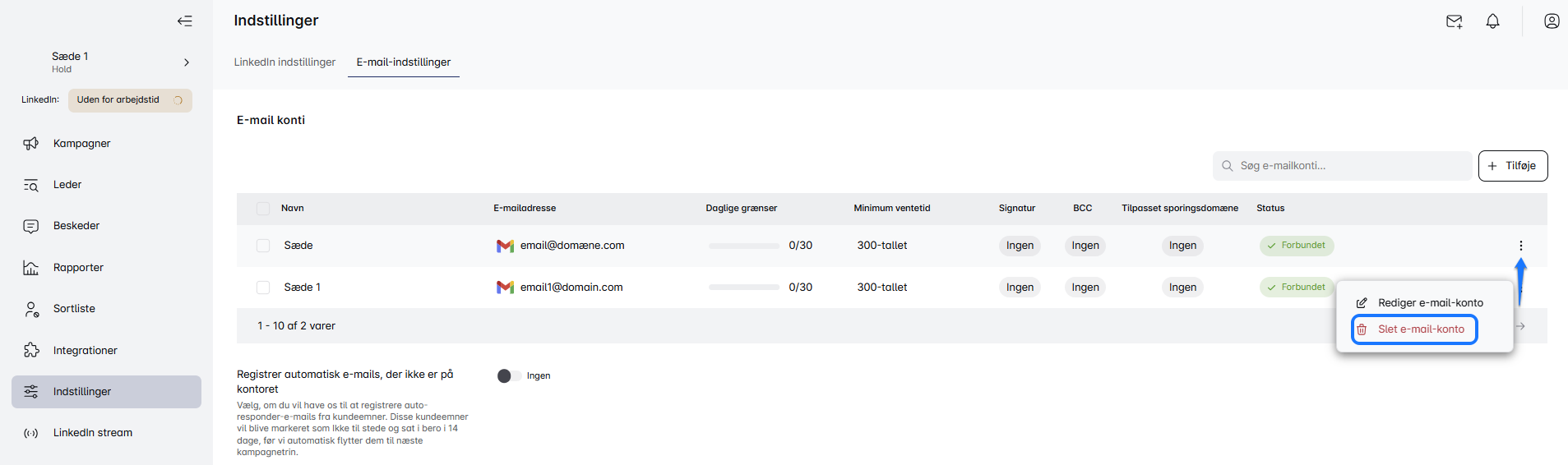Viewport: 1568px width, 465px height.
Task: Go to next page of email accounts
Action: pos(1520,326)
